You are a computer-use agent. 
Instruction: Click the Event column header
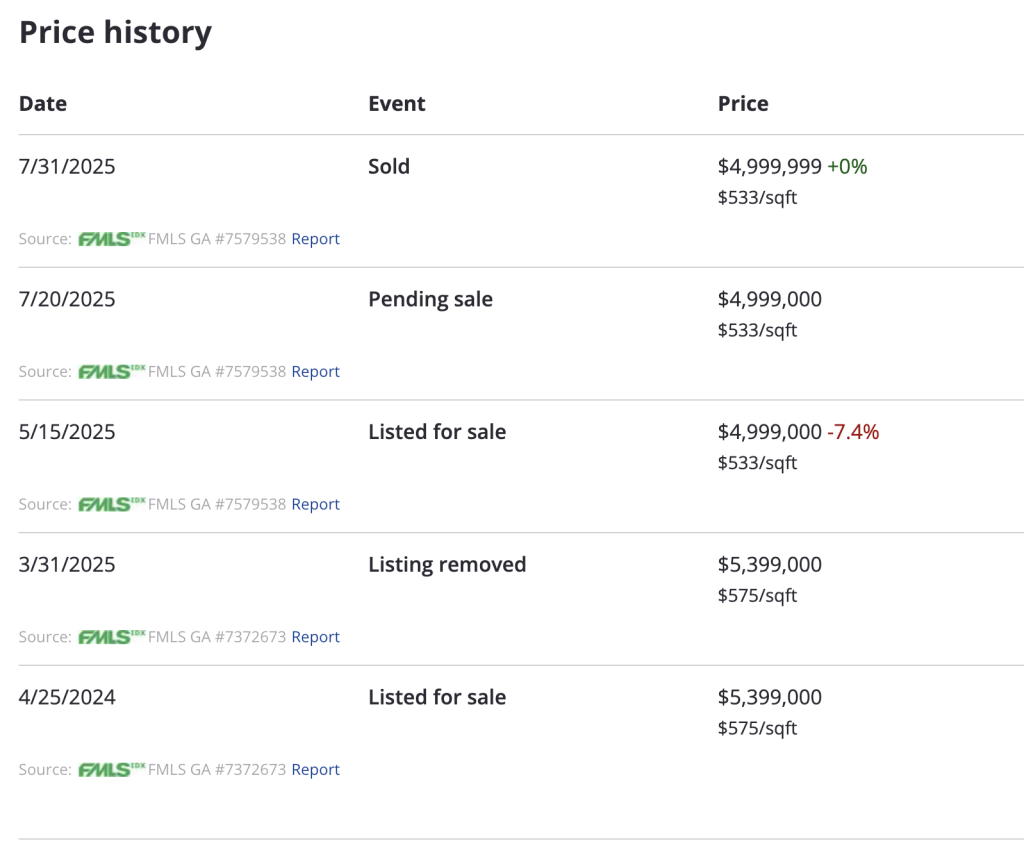point(396,104)
